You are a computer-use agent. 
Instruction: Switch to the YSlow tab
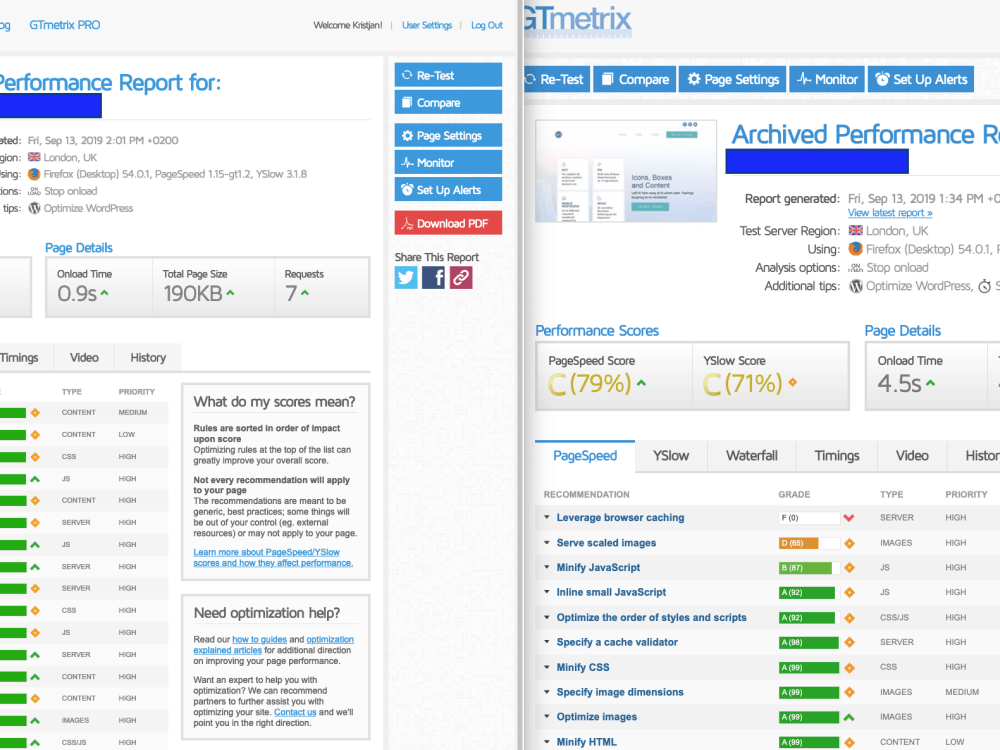click(671, 455)
